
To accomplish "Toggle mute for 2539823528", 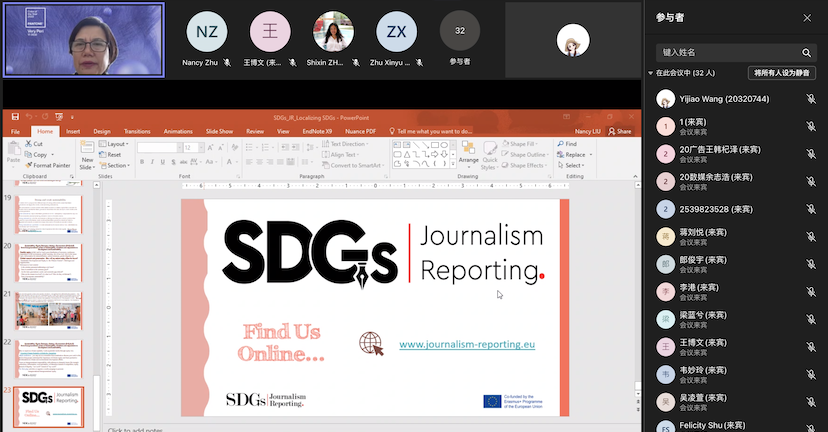I will pyautogui.click(x=811, y=209).
